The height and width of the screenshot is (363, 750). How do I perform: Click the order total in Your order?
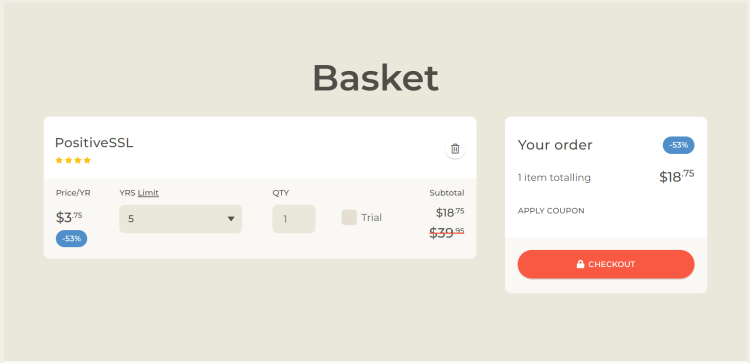coord(676,176)
